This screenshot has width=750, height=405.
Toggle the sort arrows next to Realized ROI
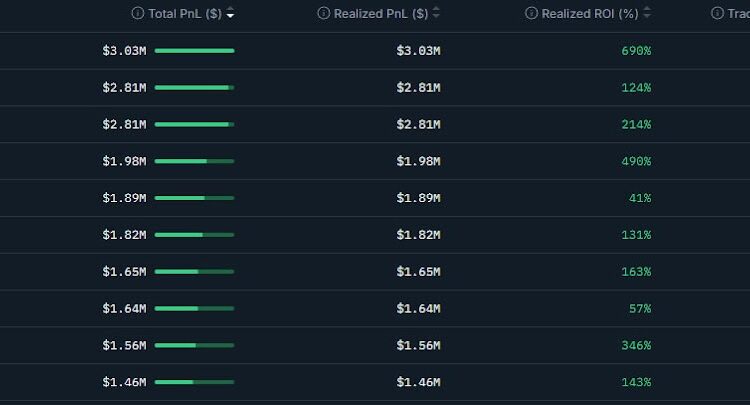point(647,14)
